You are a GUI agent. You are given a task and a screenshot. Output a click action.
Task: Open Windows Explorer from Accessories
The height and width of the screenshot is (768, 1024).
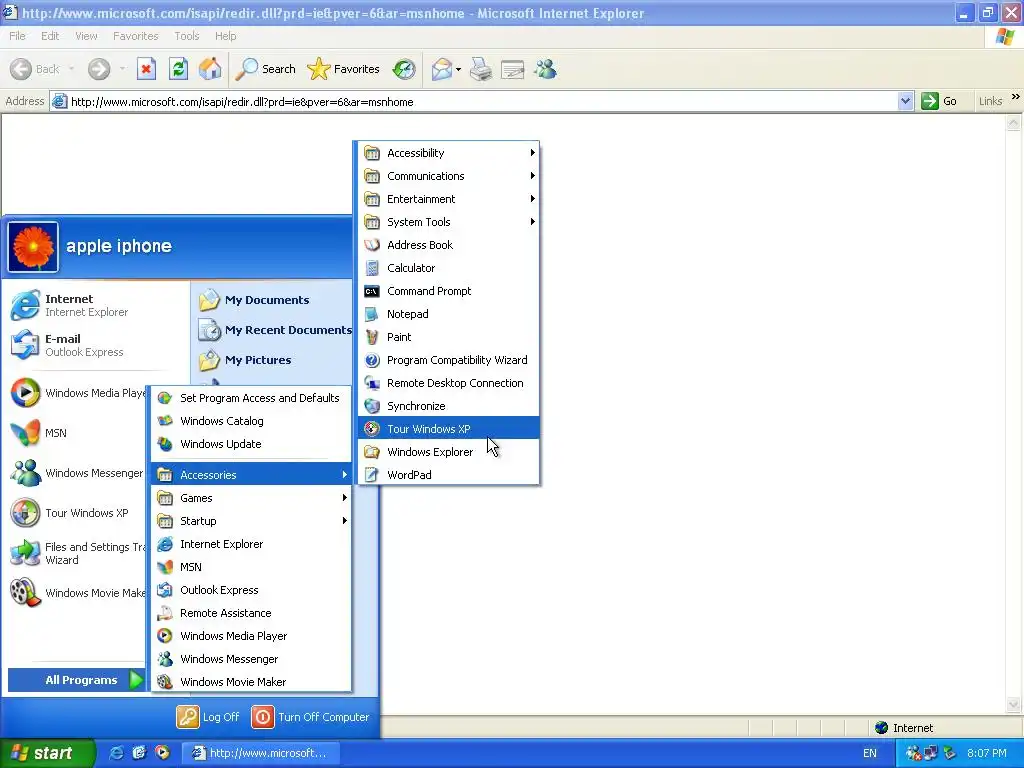click(x=449, y=452)
